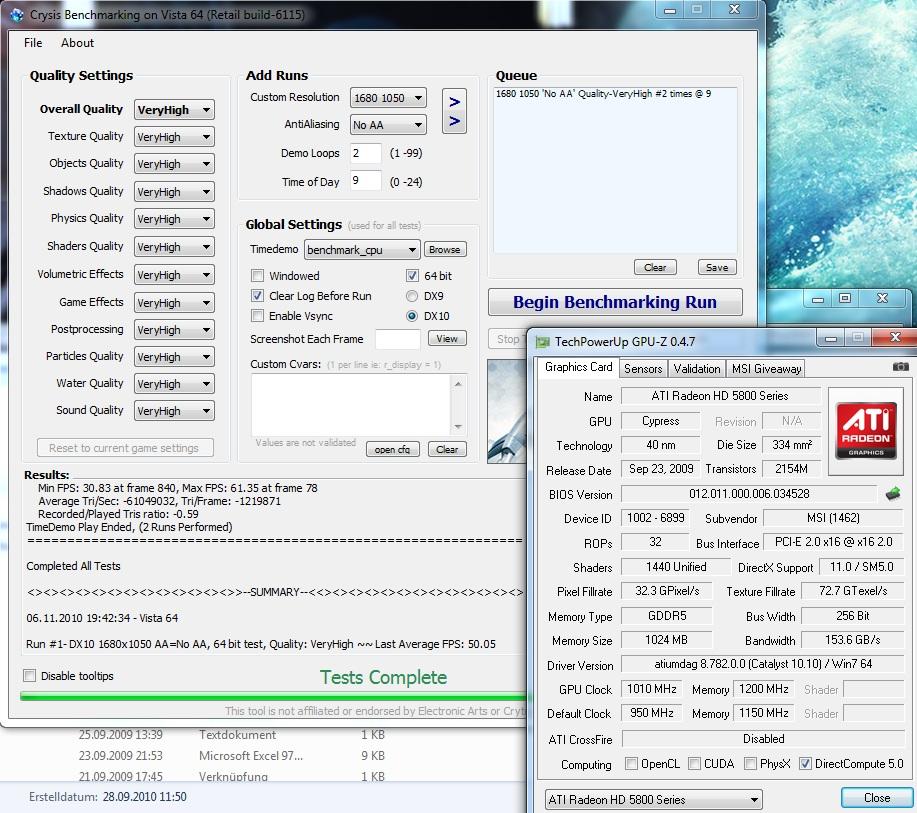Click the GPU-Z title bar icon
917x813 pixels.
click(543, 342)
